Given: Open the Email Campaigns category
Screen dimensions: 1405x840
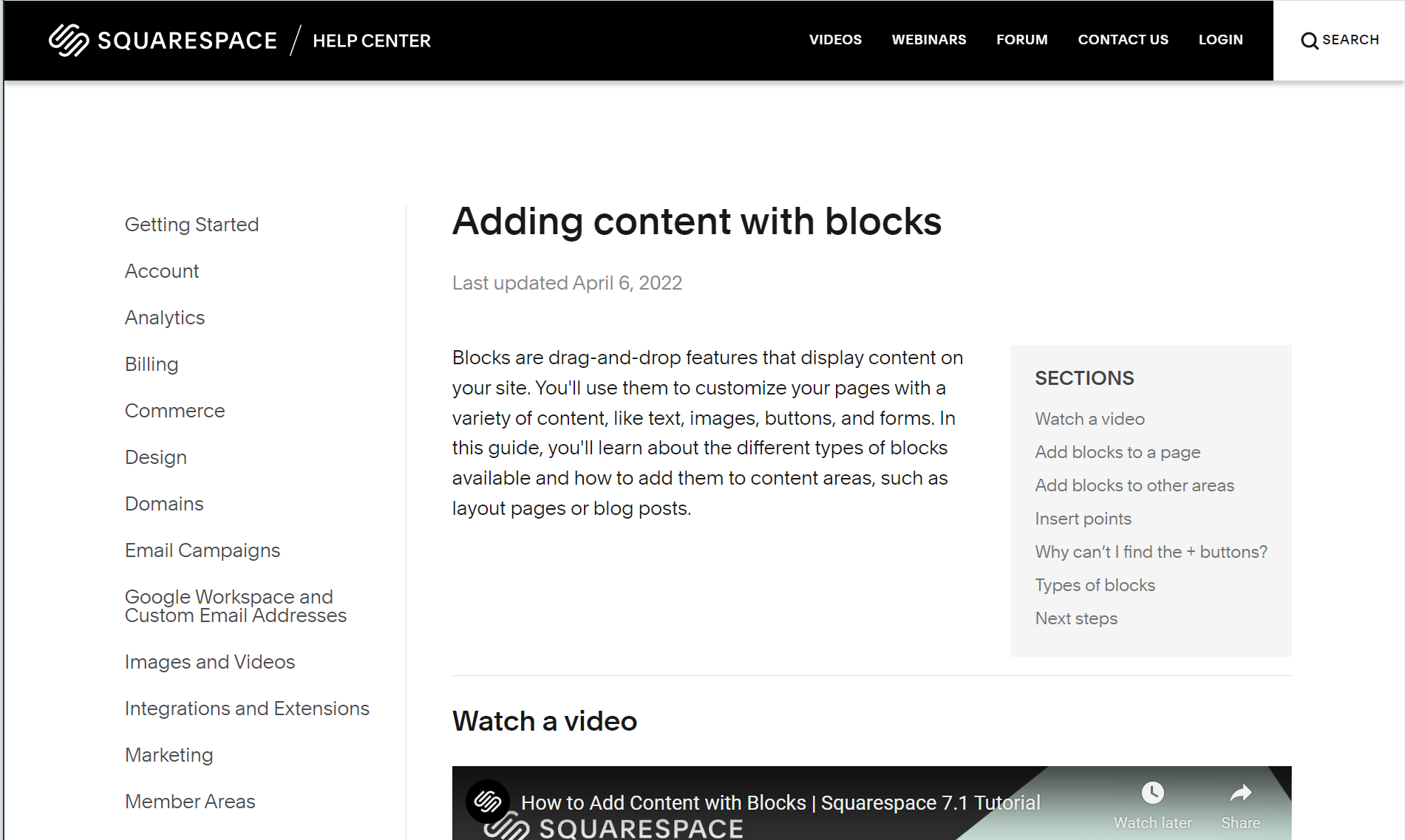Looking at the screenshot, I should 203,550.
